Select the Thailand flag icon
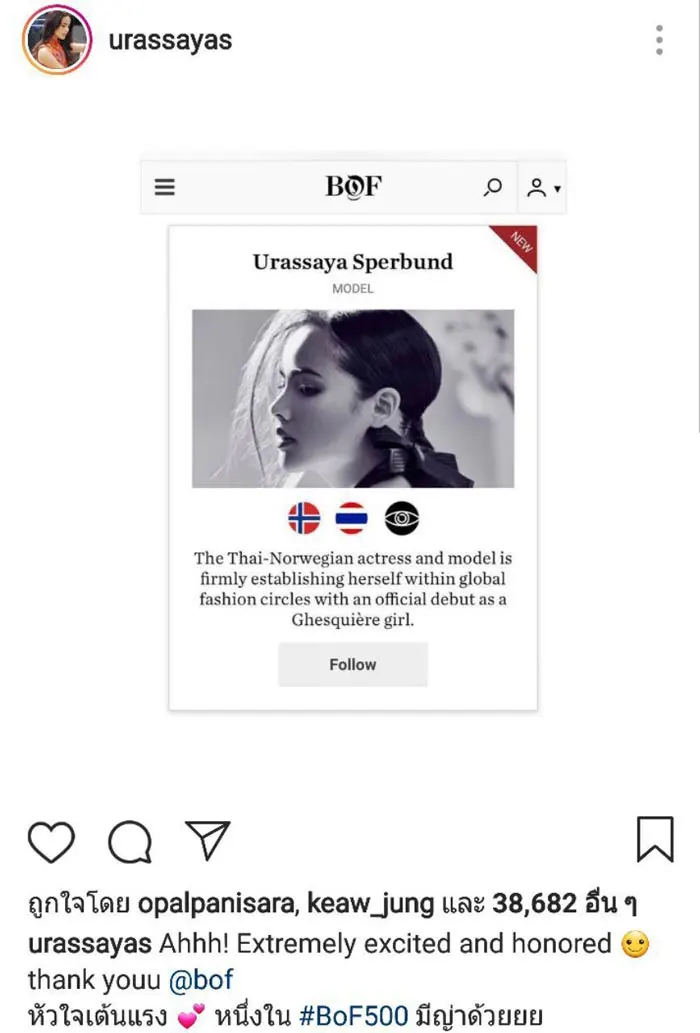Viewport: 700px width, 1033px height. click(352, 518)
